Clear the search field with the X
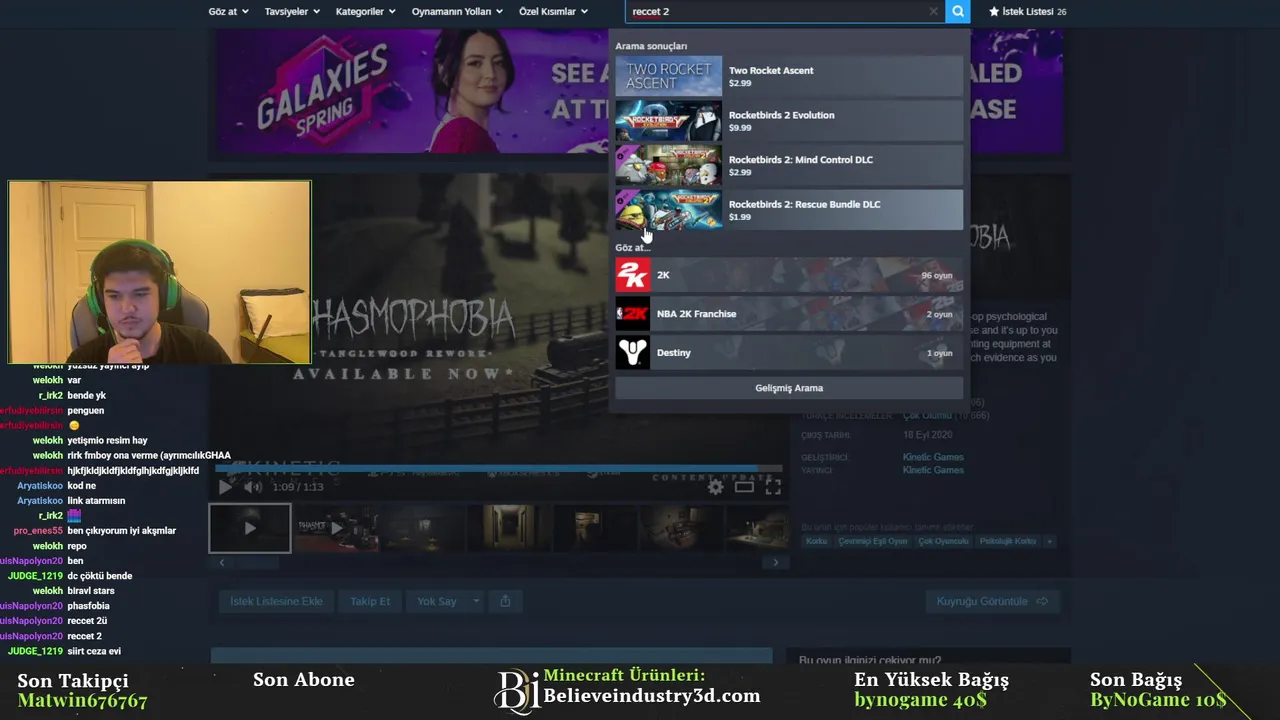Screen dimensions: 1280x720 934,11
